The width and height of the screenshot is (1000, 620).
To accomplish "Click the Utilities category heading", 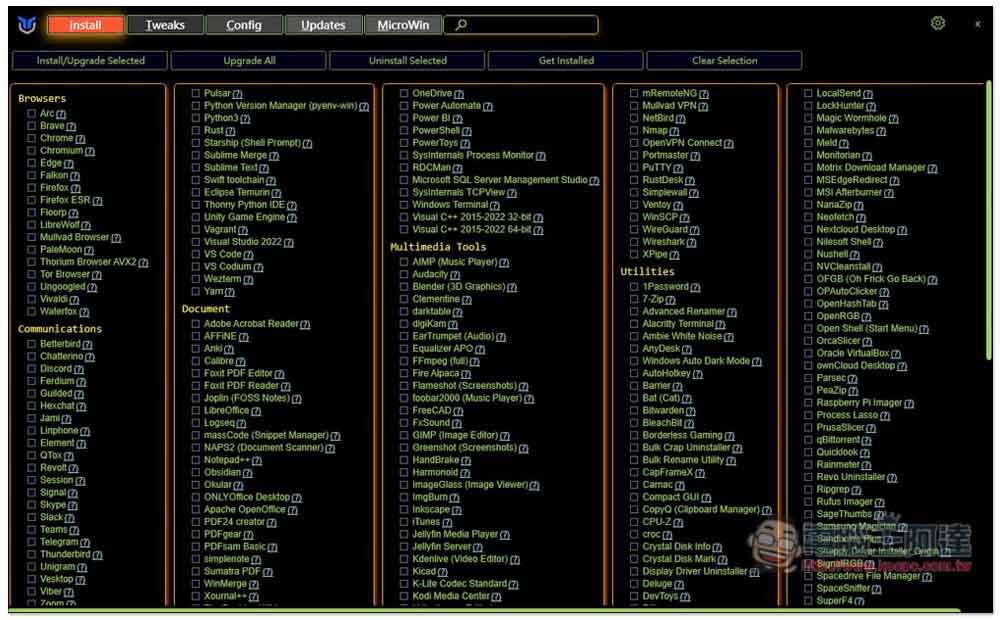I will [647, 272].
